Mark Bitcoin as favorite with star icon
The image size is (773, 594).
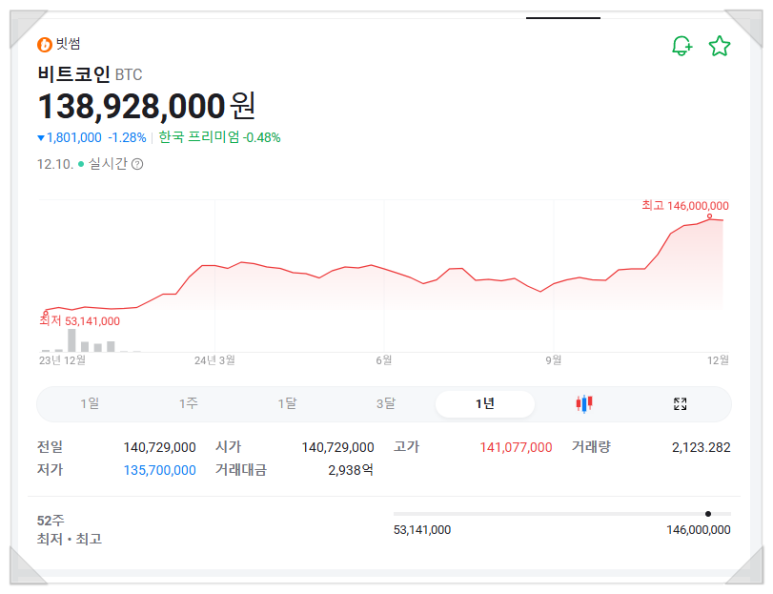(x=719, y=46)
